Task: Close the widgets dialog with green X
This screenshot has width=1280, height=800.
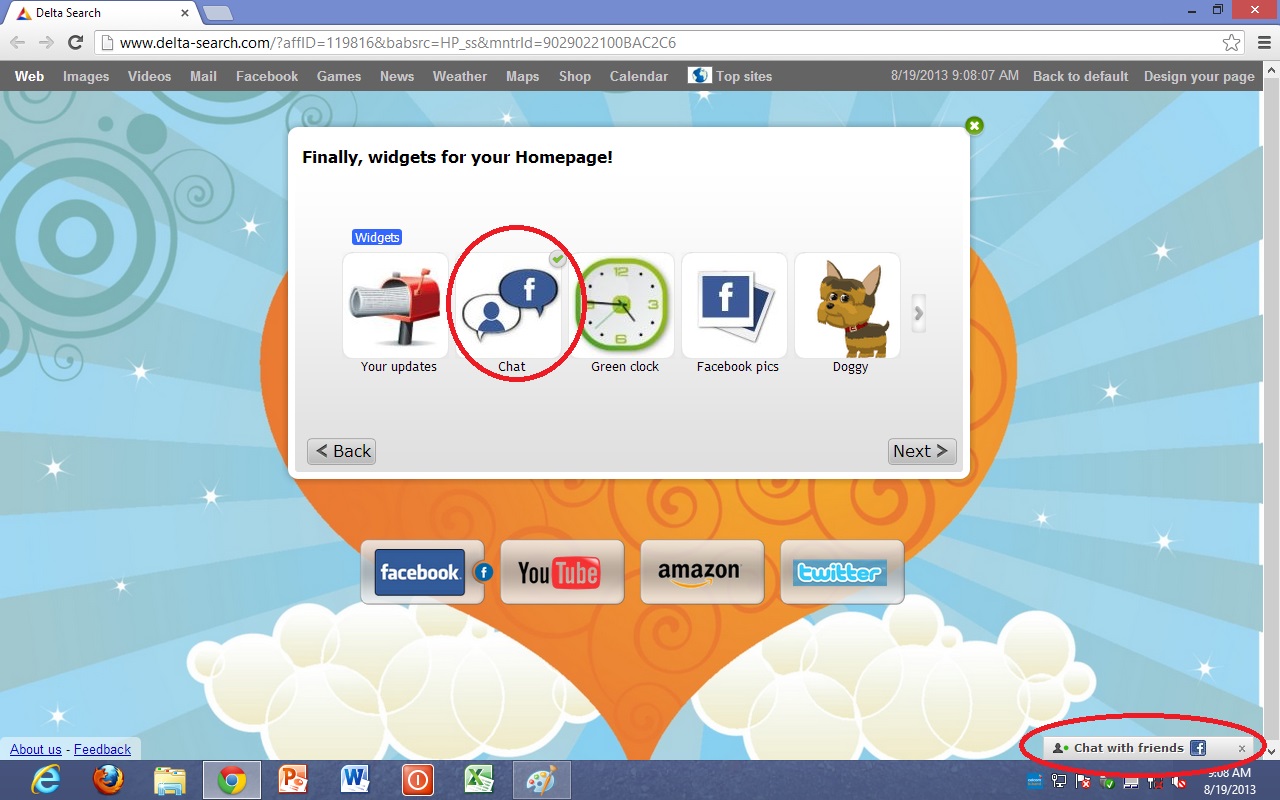Action: click(x=974, y=125)
